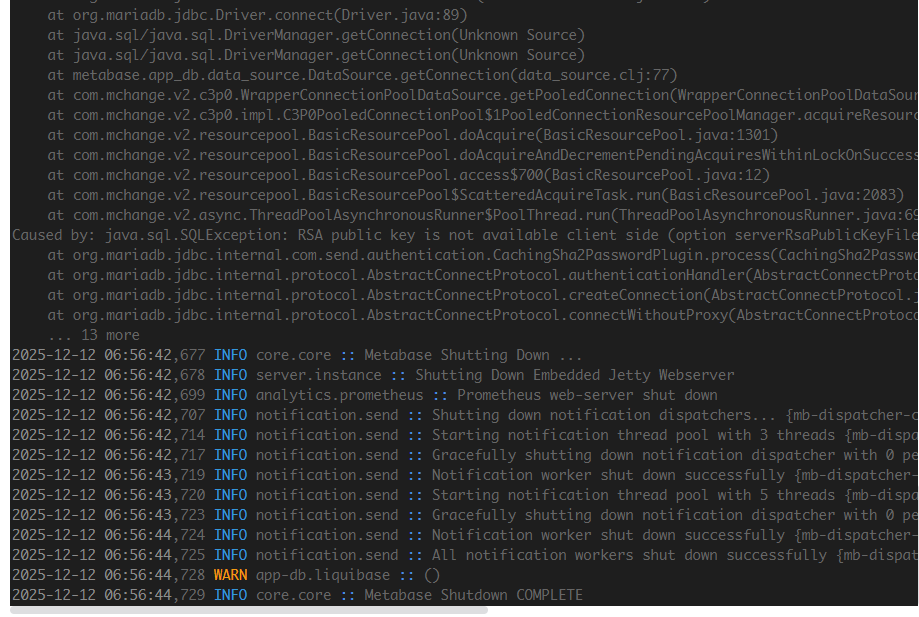Click the horizontal scrollbar thumb at bottom
The width and height of the screenshot is (919, 617).
pos(248,609)
